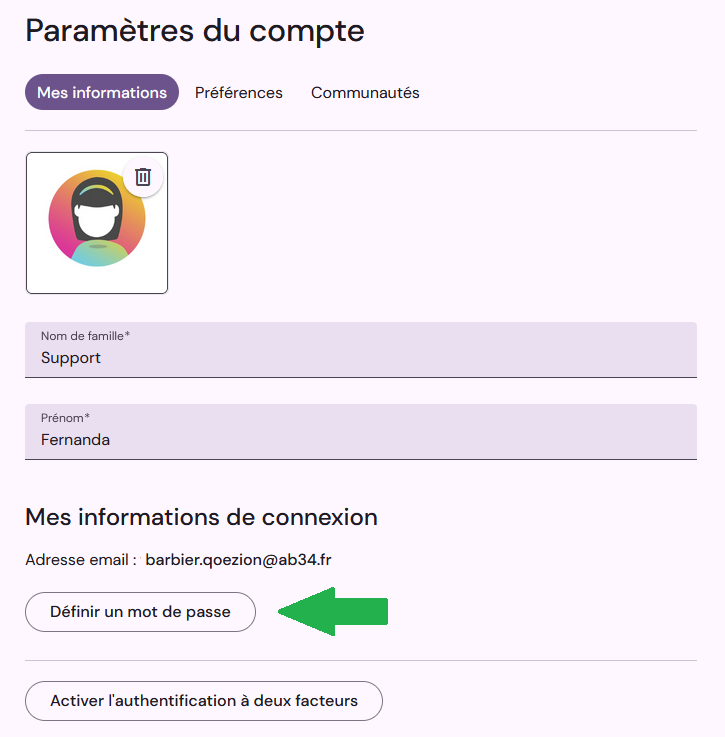Focus the Nom de famille input field
725x737 pixels.
(x=361, y=350)
